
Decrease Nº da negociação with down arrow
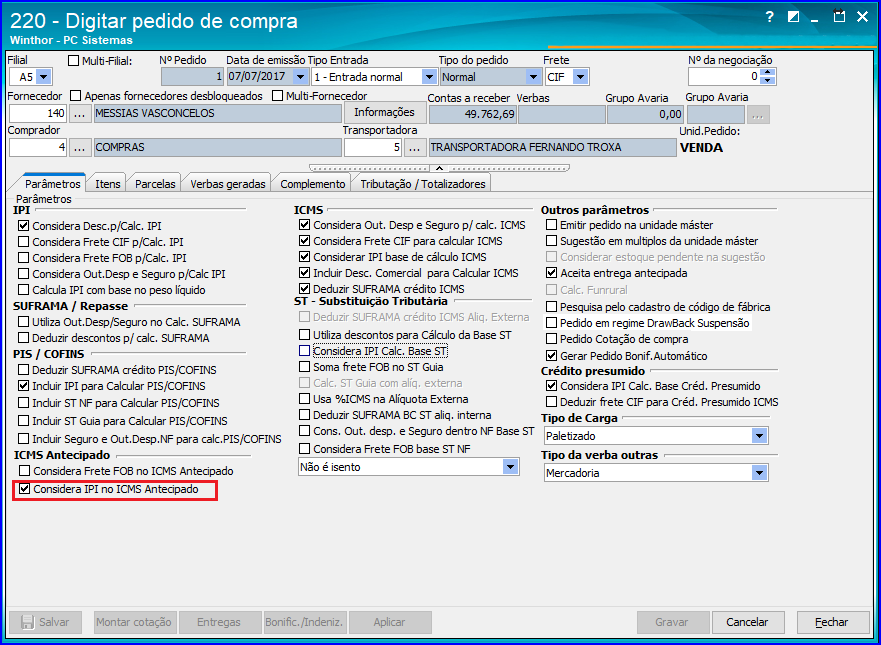pyautogui.click(x=770, y=80)
